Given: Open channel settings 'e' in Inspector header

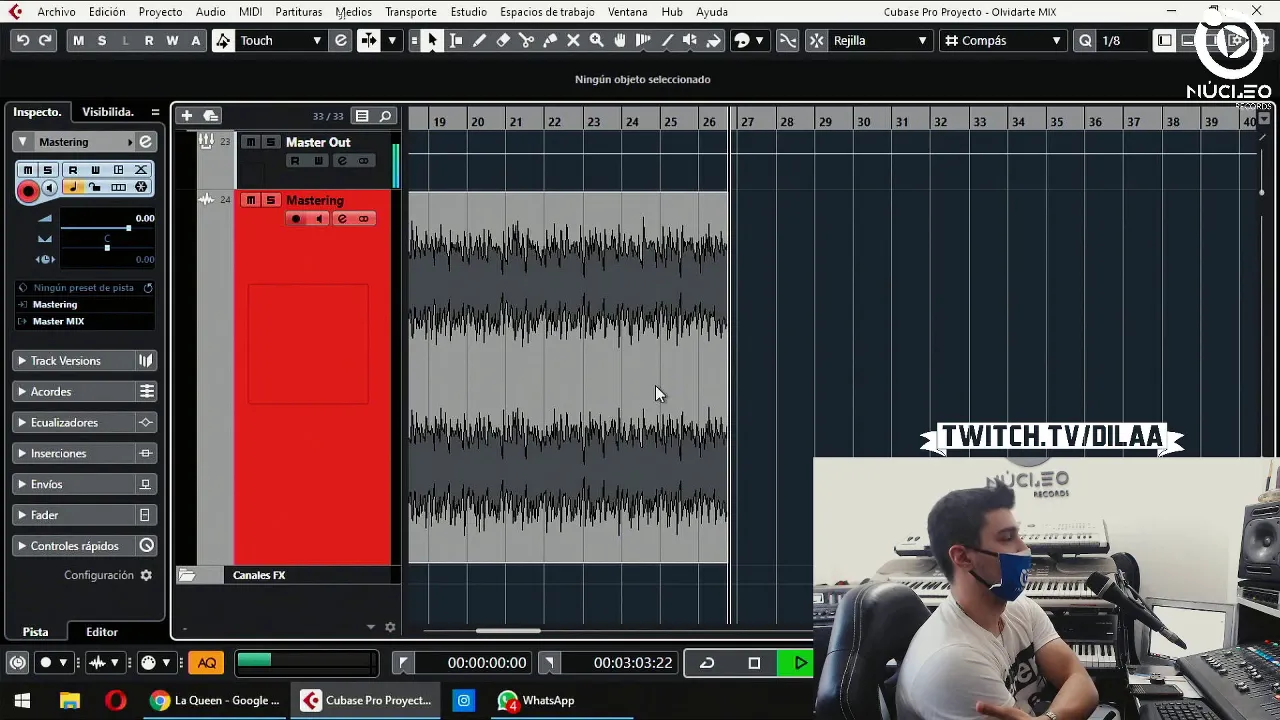Looking at the screenshot, I should [145, 142].
